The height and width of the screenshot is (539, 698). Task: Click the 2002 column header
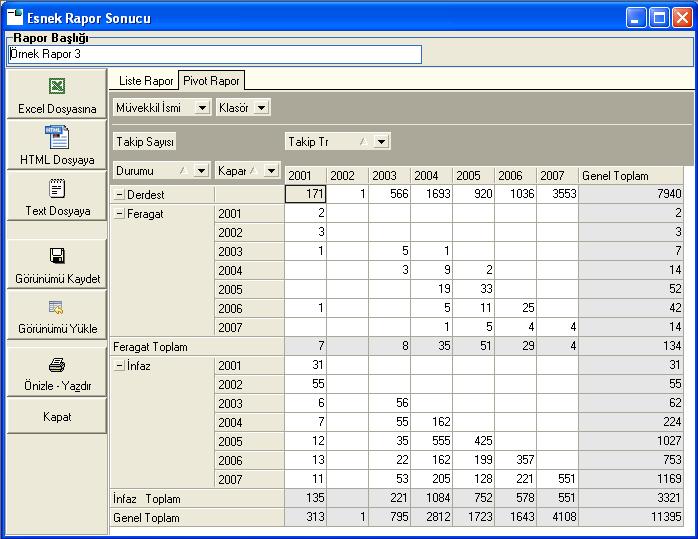347,175
